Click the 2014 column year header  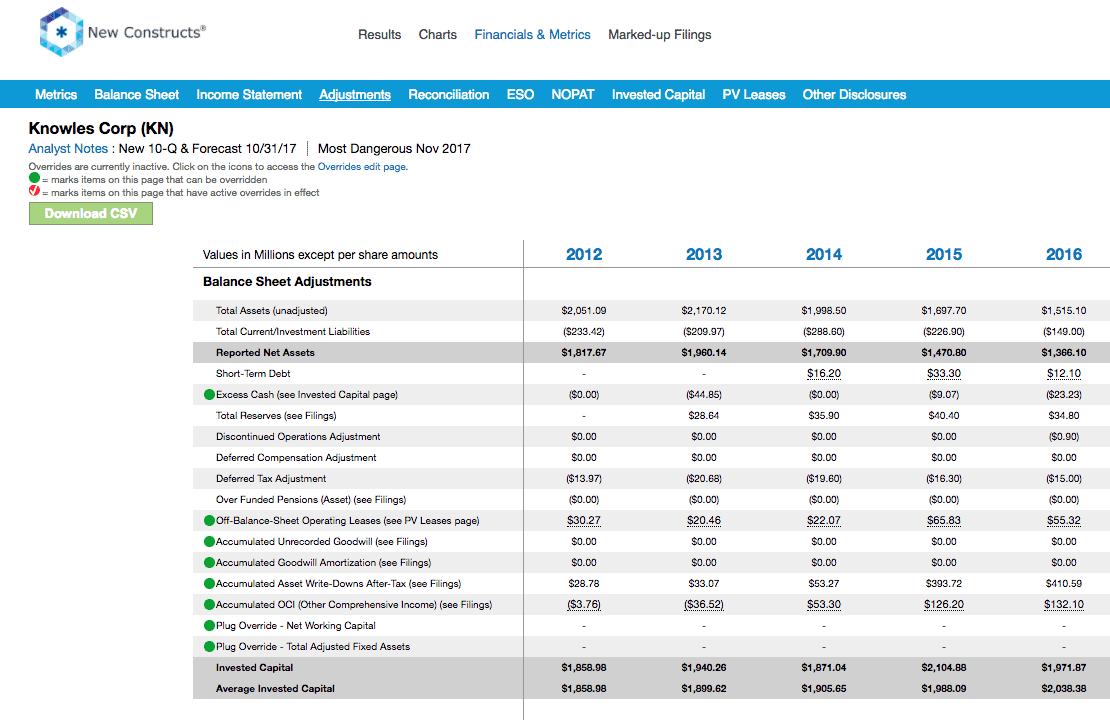[824, 255]
